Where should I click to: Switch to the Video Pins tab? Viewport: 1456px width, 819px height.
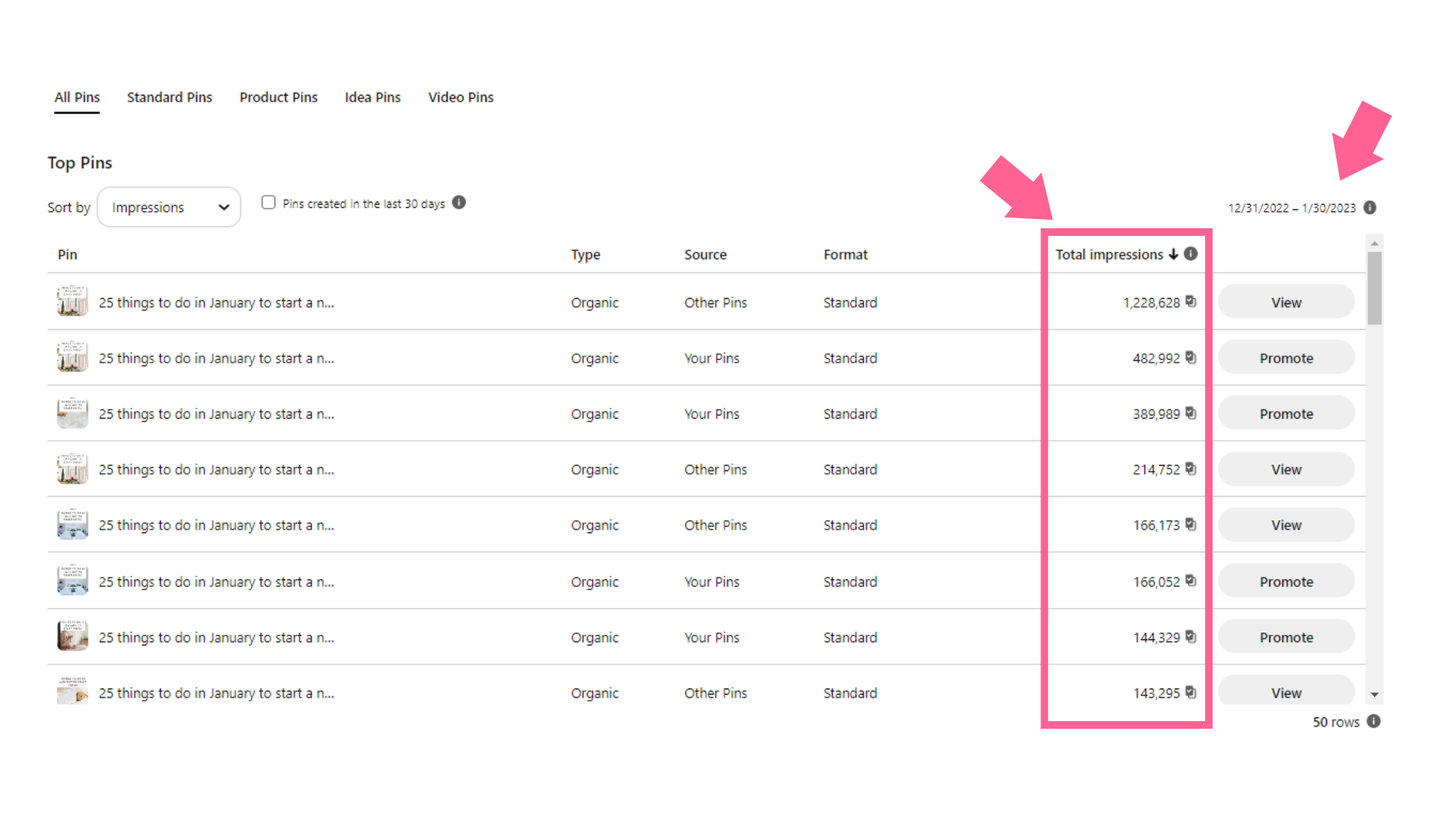(460, 97)
